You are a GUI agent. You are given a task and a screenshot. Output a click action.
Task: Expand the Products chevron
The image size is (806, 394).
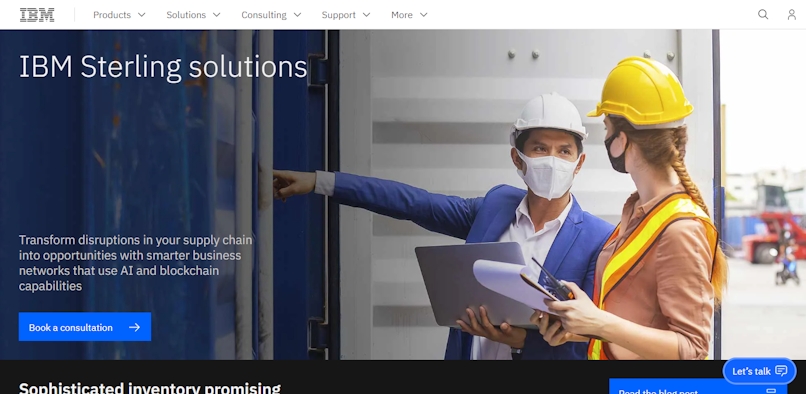[142, 15]
